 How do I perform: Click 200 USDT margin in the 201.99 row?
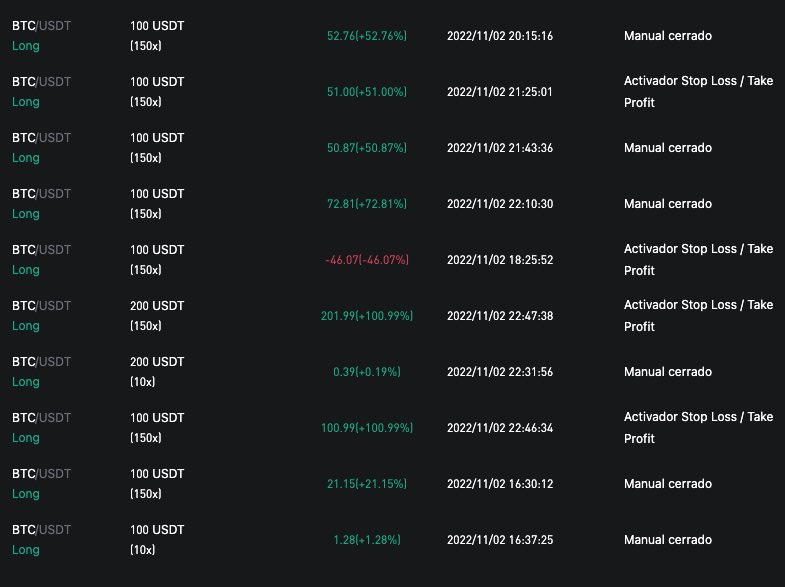(157, 306)
